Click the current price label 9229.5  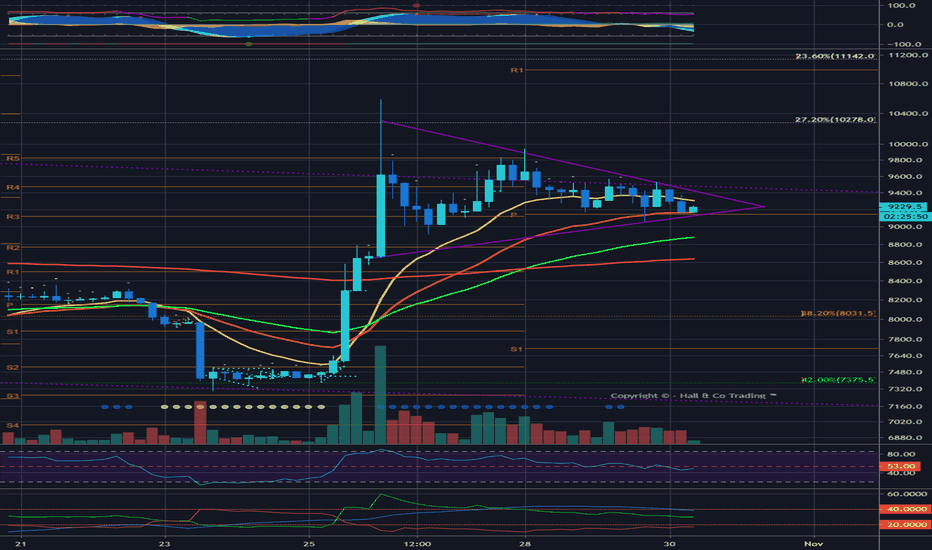pyautogui.click(x=903, y=206)
